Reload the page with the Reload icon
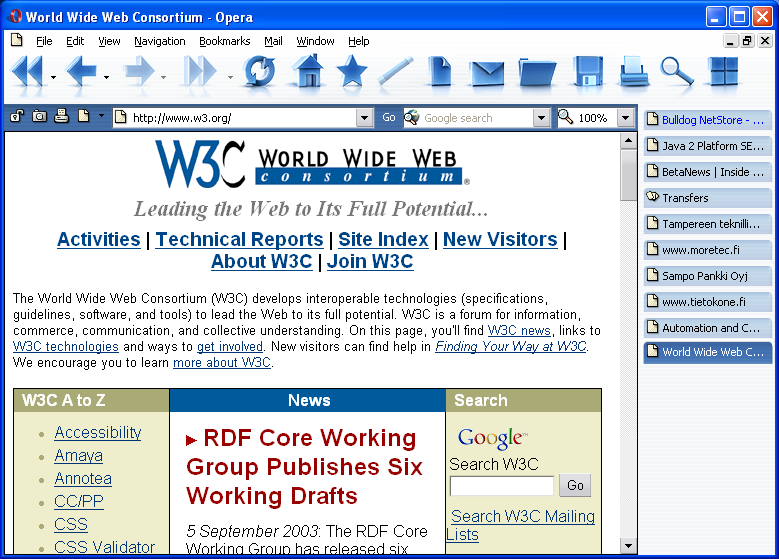 tap(259, 72)
